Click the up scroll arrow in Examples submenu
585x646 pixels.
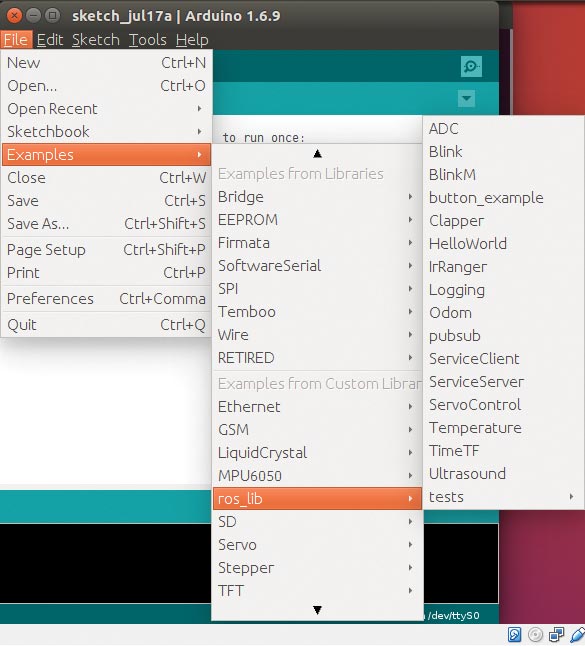tap(317, 154)
